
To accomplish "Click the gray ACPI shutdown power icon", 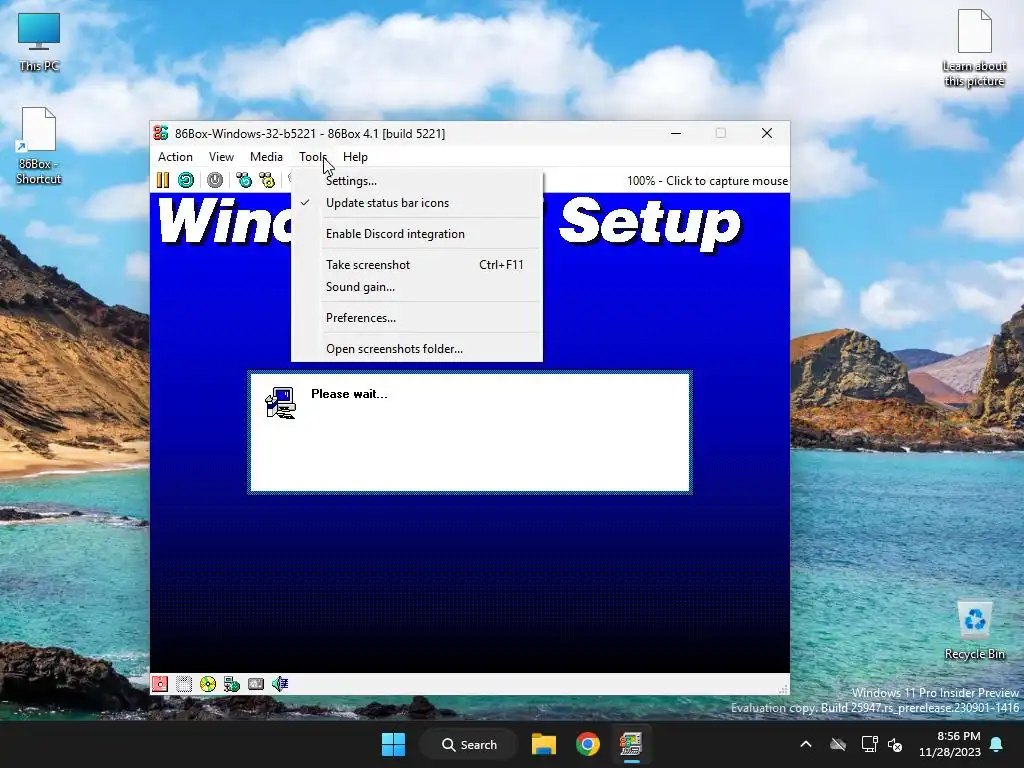I will [x=215, y=180].
